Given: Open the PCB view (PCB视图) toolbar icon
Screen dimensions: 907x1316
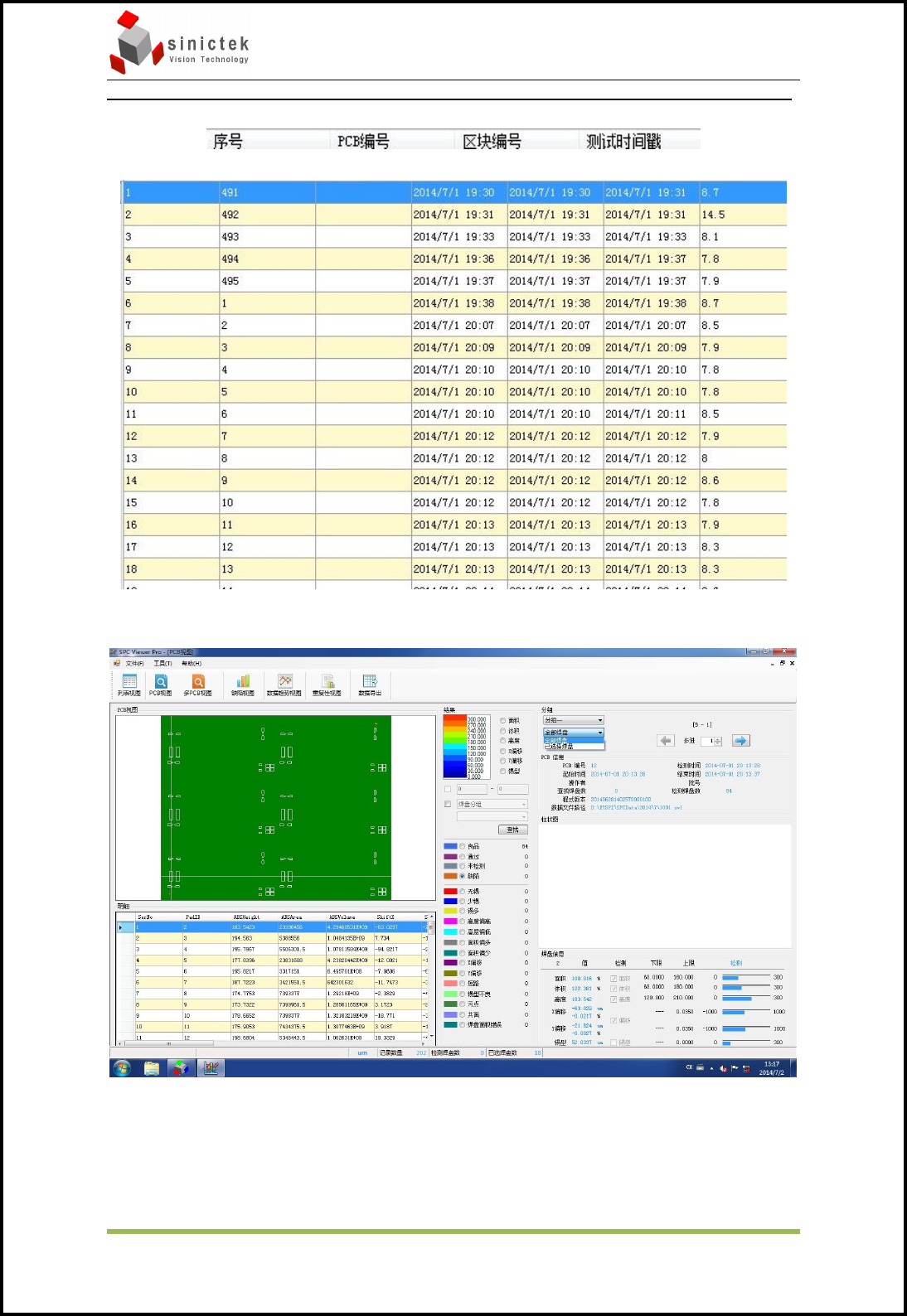Looking at the screenshot, I should [x=161, y=685].
